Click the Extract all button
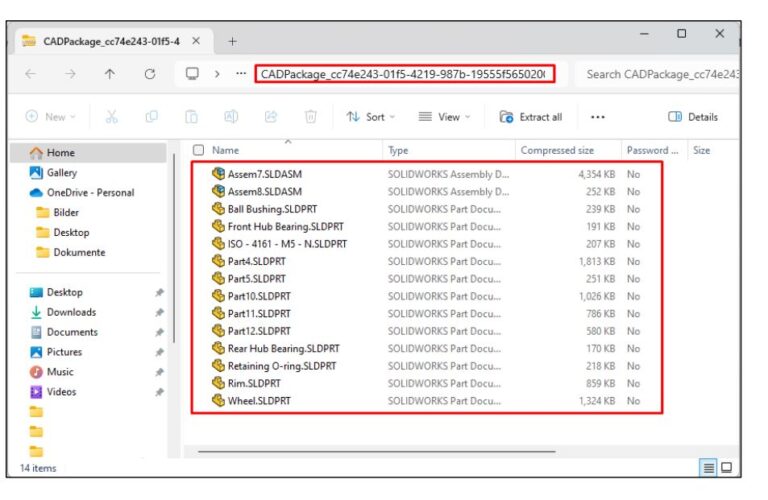 click(531, 117)
